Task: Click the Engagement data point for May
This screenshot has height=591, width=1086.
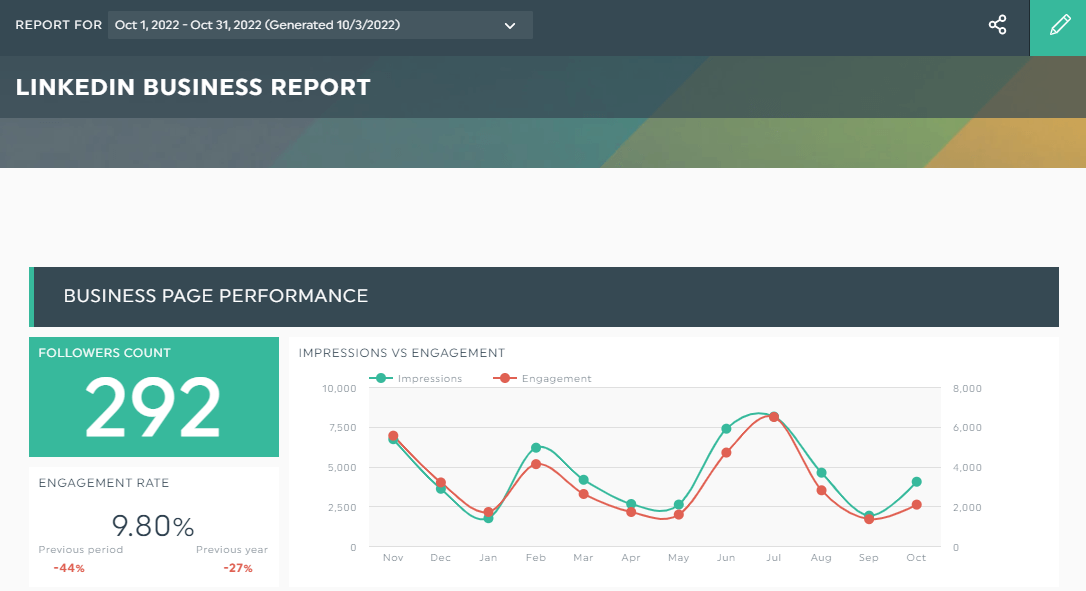Action: [679, 515]
